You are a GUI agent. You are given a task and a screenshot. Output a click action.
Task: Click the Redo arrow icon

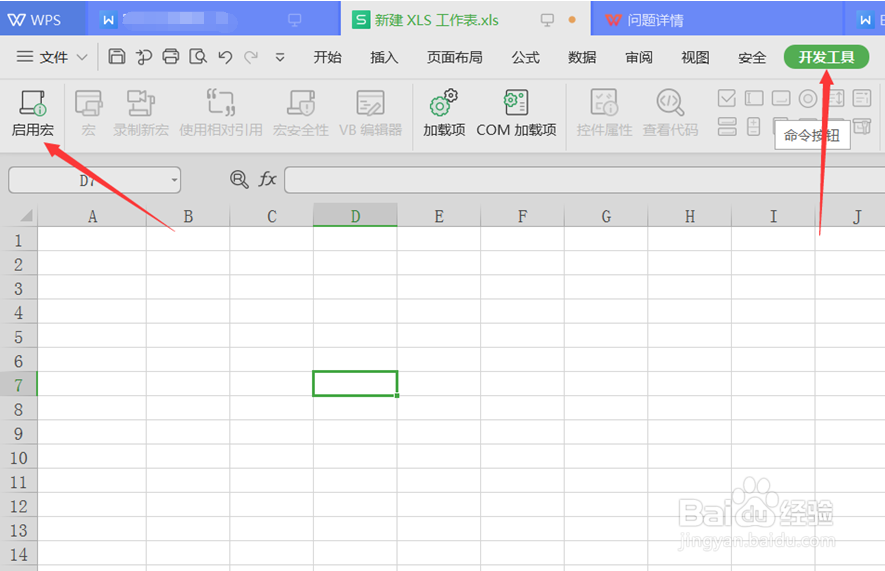(251, 57)
